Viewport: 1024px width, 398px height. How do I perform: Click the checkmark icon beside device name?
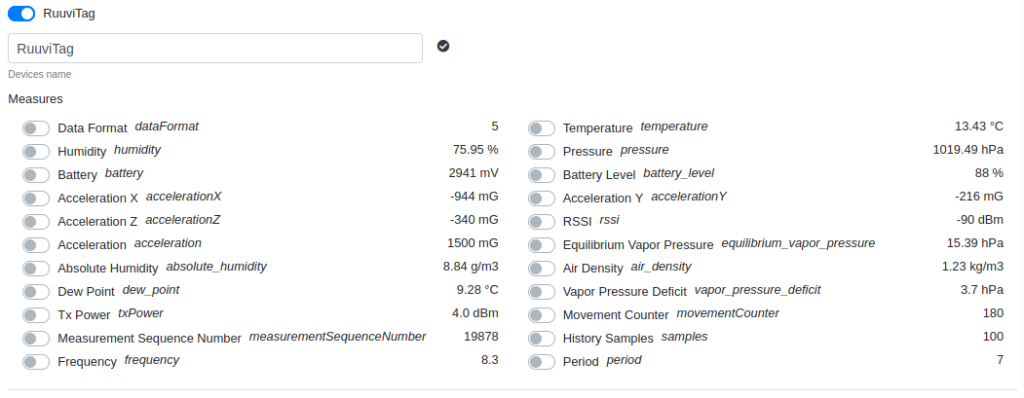click(443, 46)
